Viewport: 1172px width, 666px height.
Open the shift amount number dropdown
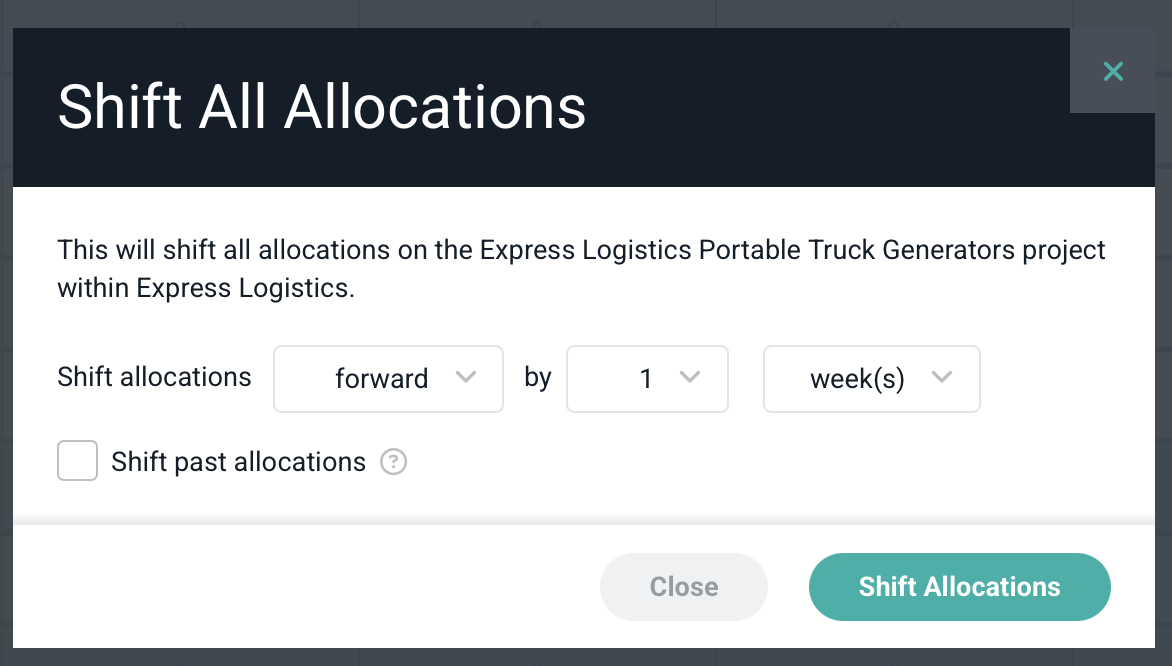tap(646, 379)
